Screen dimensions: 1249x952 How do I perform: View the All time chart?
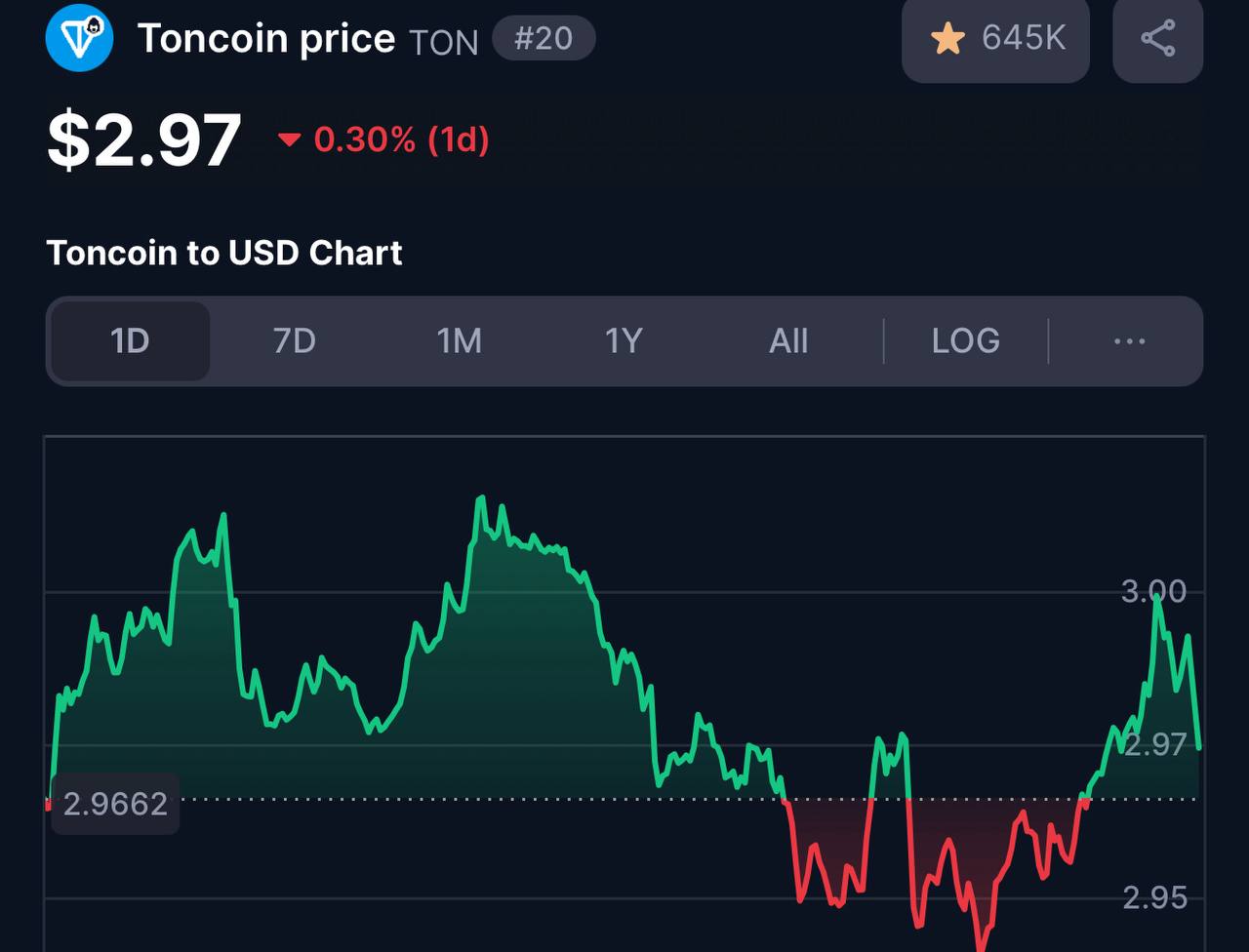[x=788, y=341]
